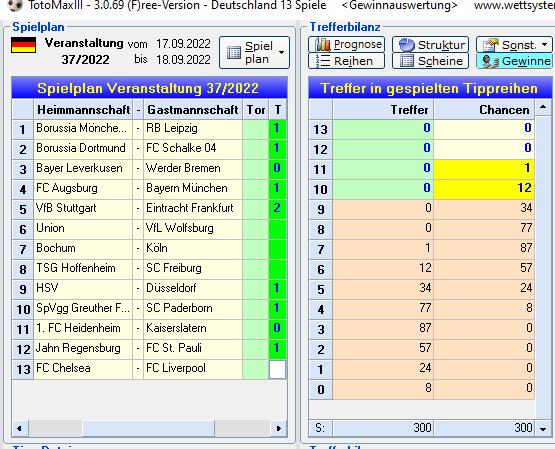555x449 pixels.
Task: Select the FC Schalke 04 cell
Action: pyautogui.click(x=193, y=149)
